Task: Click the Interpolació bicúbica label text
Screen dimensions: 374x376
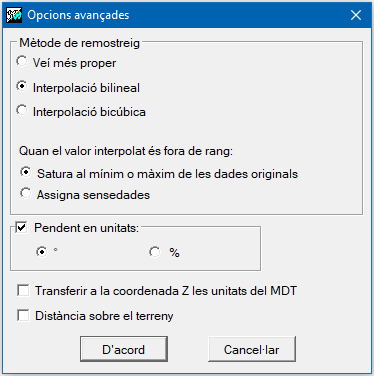Action: 89,112
